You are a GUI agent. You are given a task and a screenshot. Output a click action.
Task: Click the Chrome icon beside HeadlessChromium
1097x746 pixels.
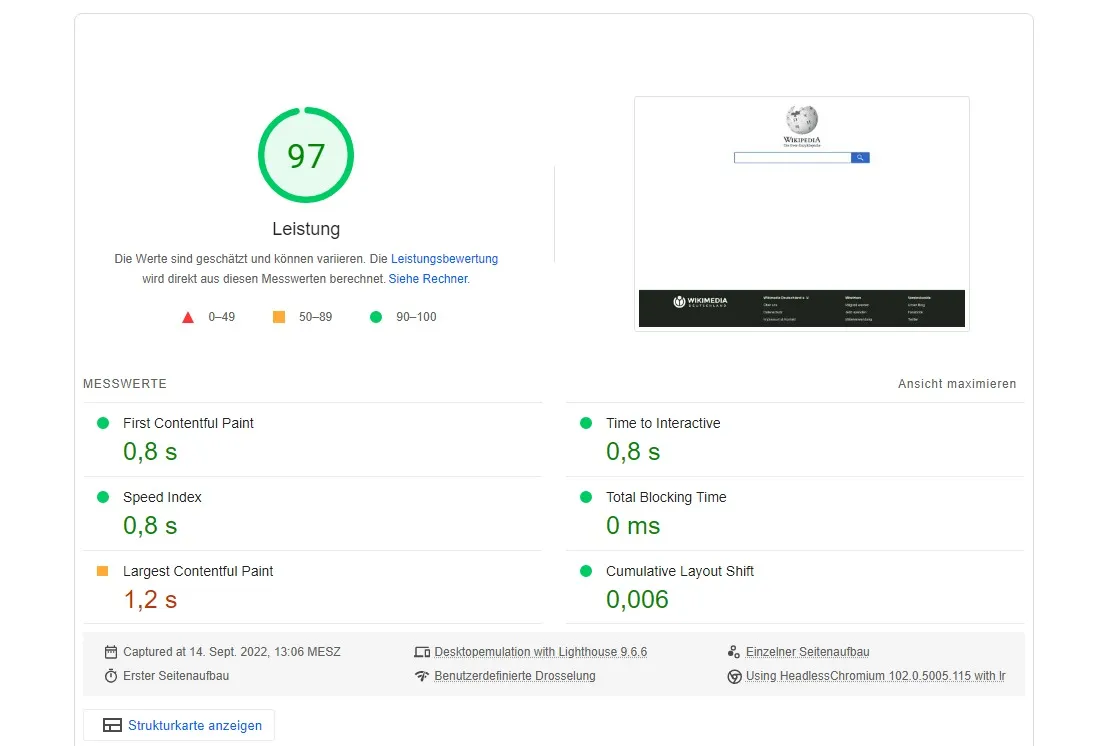pyautogui.click(x=734, y=676)
